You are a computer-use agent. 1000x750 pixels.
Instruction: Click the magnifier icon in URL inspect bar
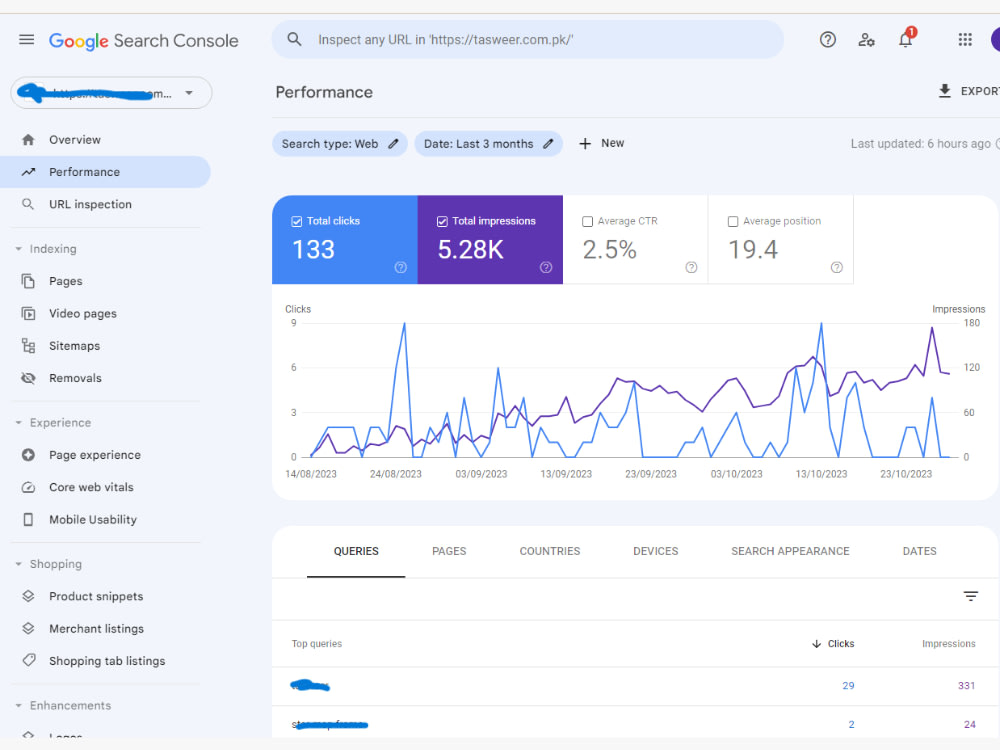tap(294, 40)
